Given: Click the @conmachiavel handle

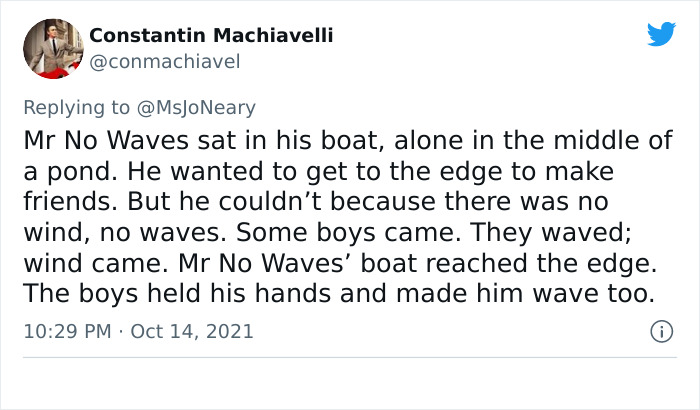Looking at the screenshot, I should tap(165, 62).
